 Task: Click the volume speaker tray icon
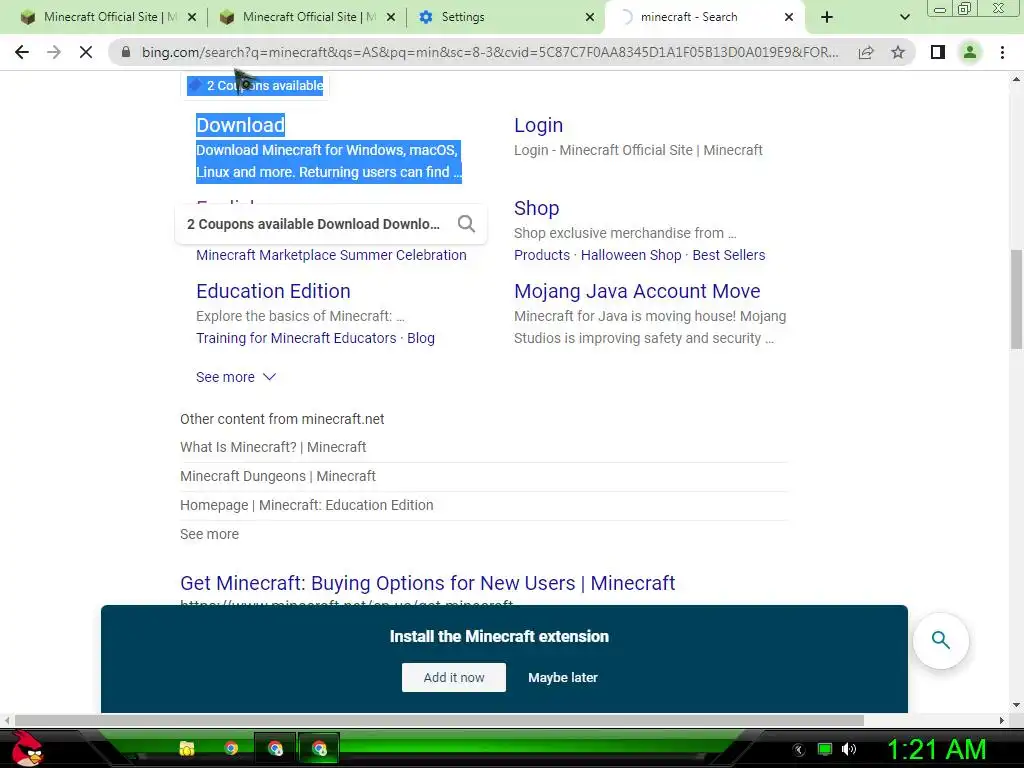coord(848,749)
